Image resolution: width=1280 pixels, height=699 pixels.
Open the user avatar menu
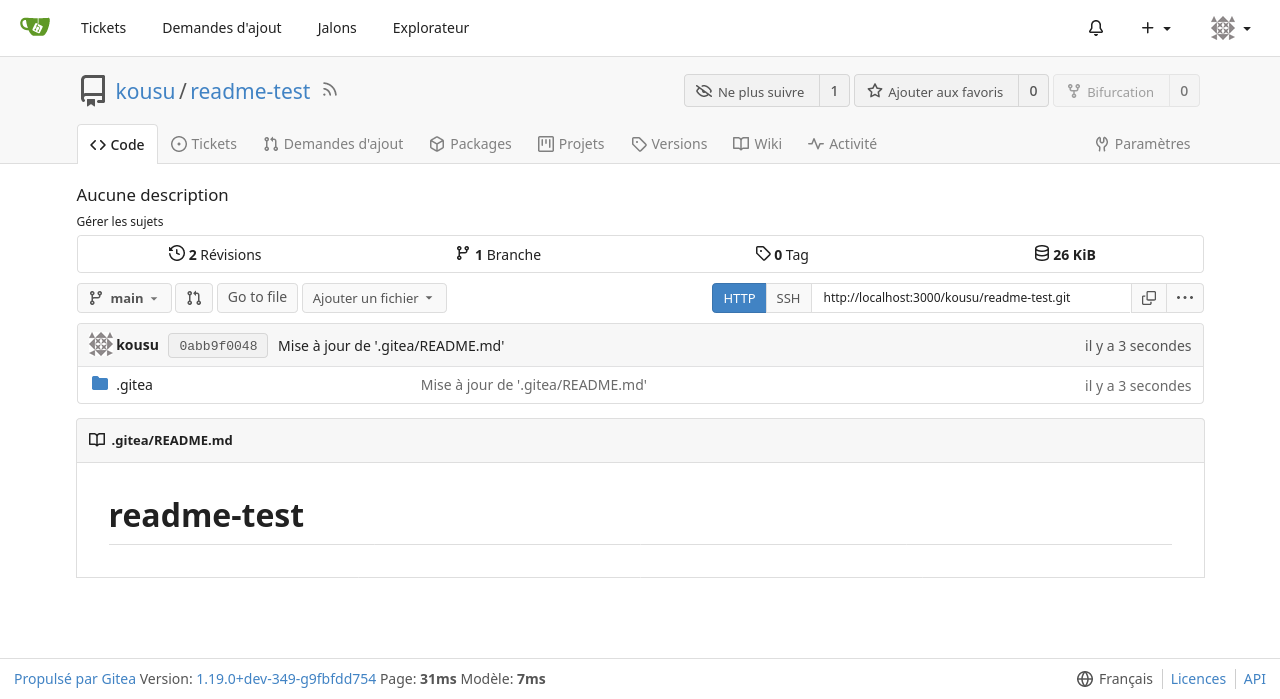click(x=1231, y=28)
